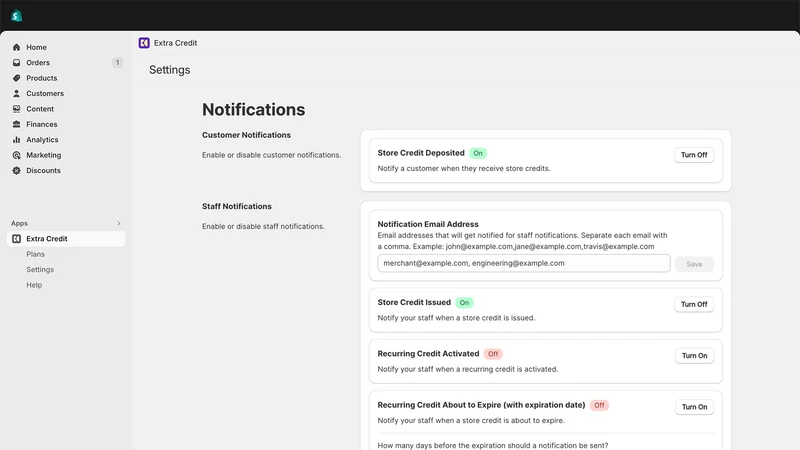Click the Staff Notifications heading
The width and height of the screenshot is (800, 450).
point(237,206)
